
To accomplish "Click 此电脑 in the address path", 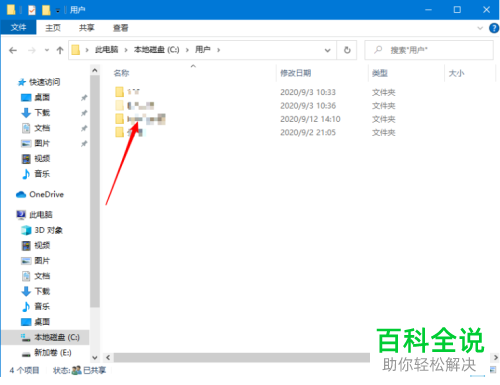I will pyautogui.click(x=106, y=50).
